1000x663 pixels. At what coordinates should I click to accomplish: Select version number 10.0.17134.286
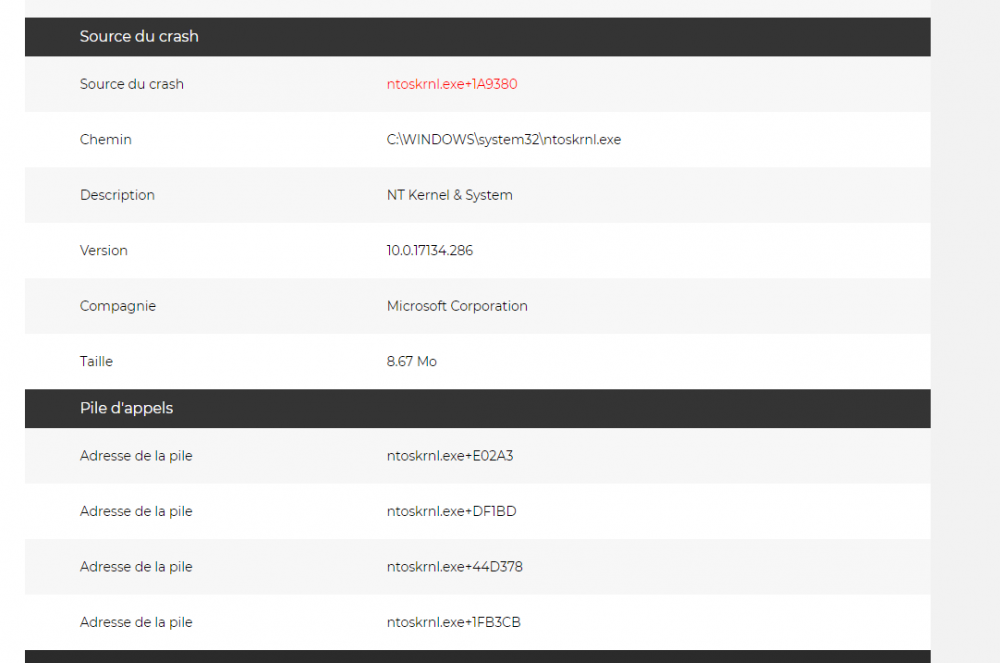(x=430, y=251)
